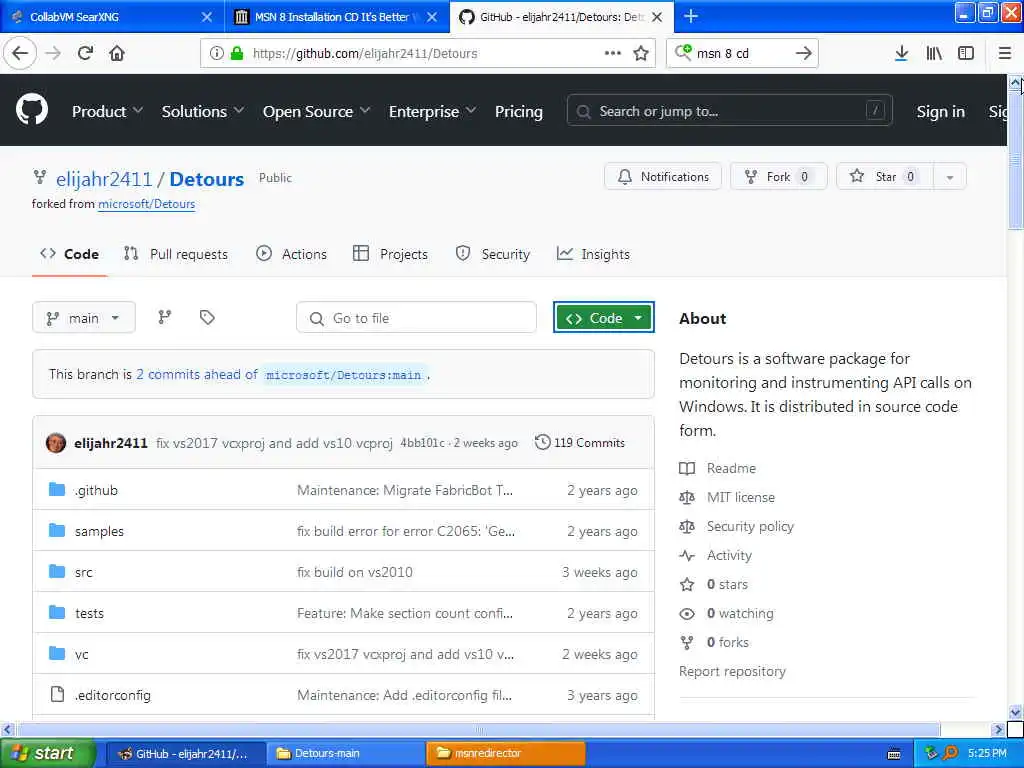
Task: Expand the Star lists dropdown arrow
Action: tap(950, 177)
